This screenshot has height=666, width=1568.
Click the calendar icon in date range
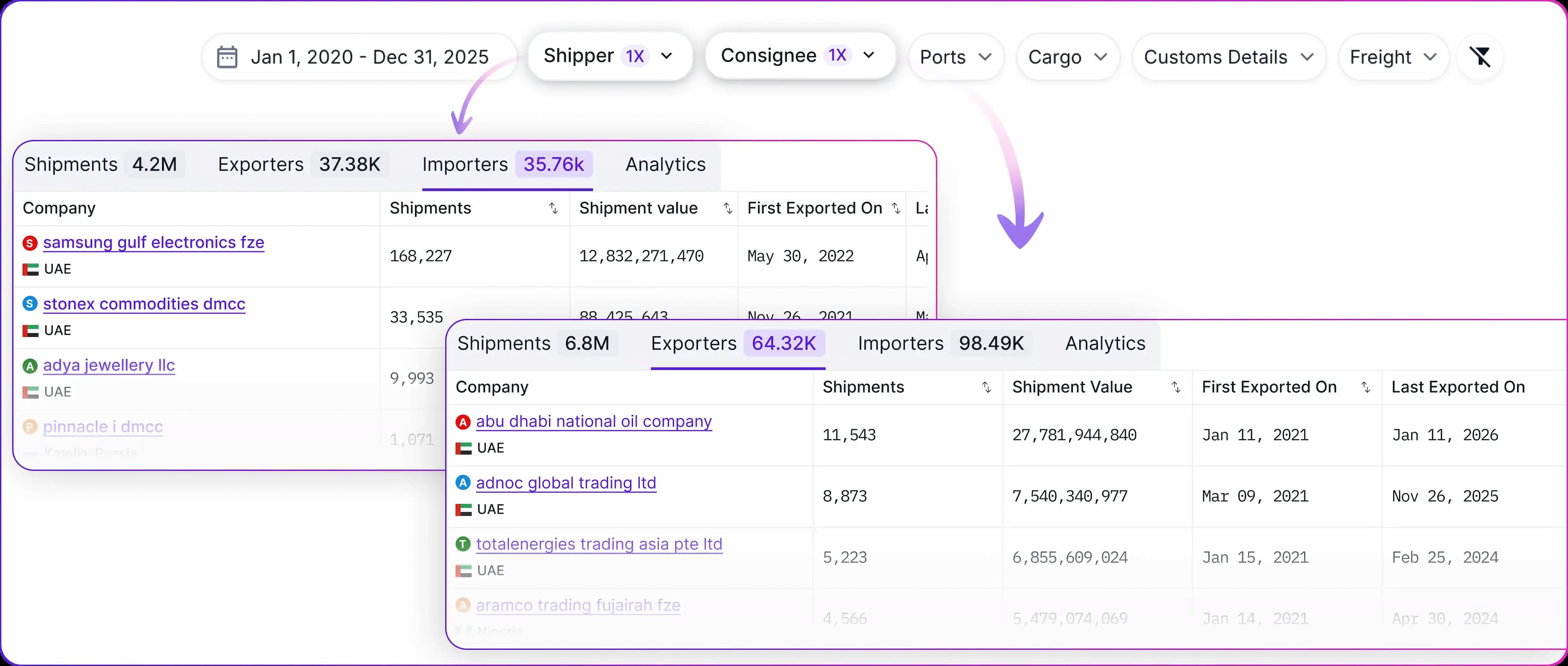(x=227, y=57)
